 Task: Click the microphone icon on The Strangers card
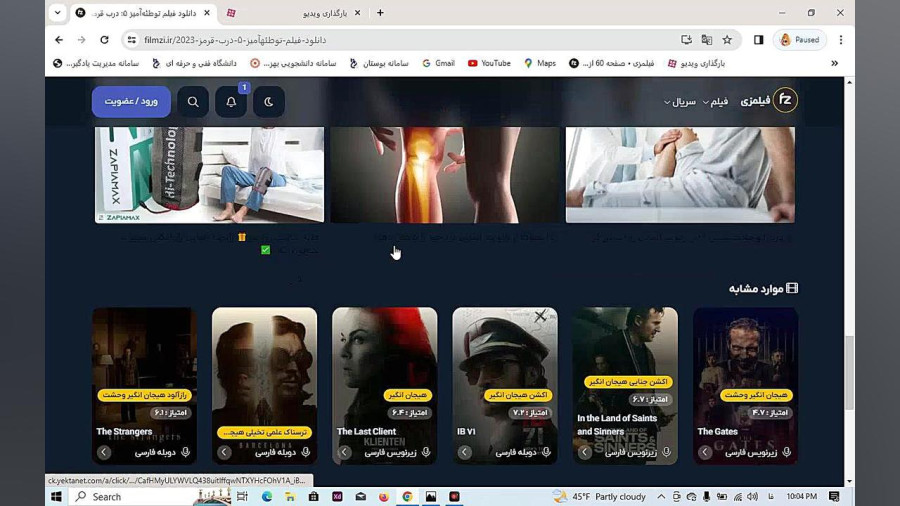pyautogui.click(x=185, y=452)
